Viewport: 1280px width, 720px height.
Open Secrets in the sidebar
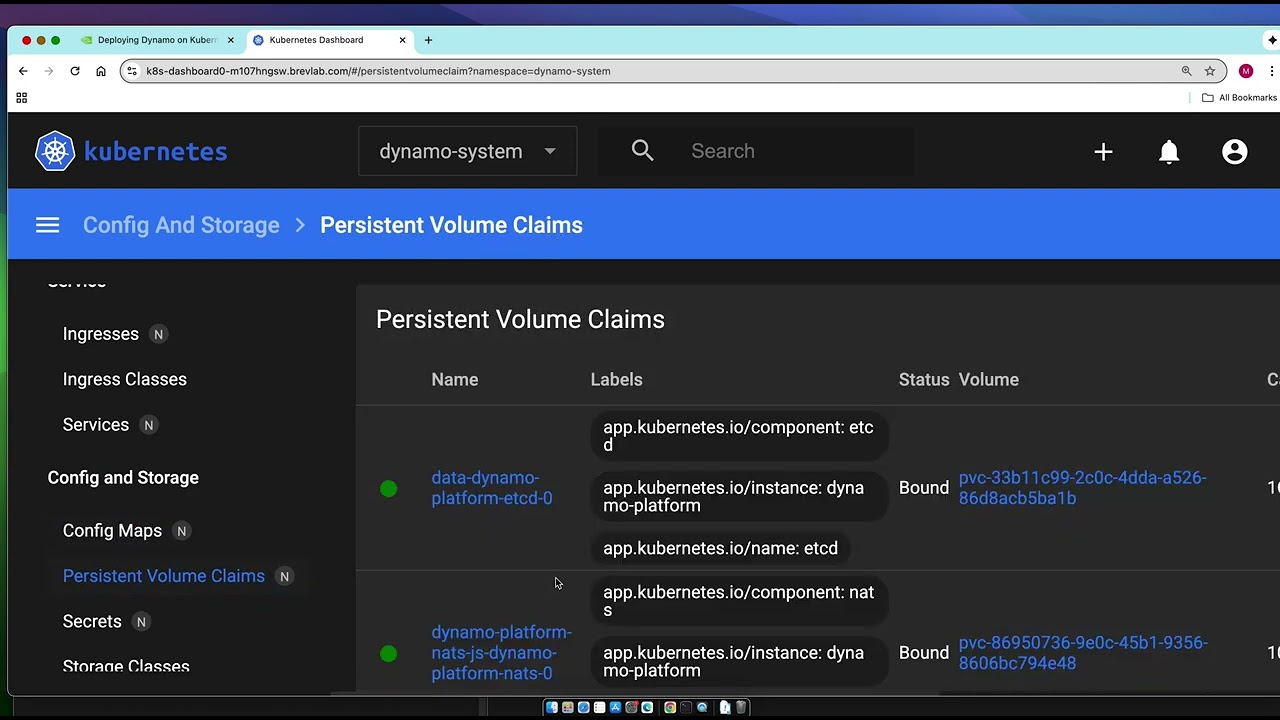[x=91, y=622]
